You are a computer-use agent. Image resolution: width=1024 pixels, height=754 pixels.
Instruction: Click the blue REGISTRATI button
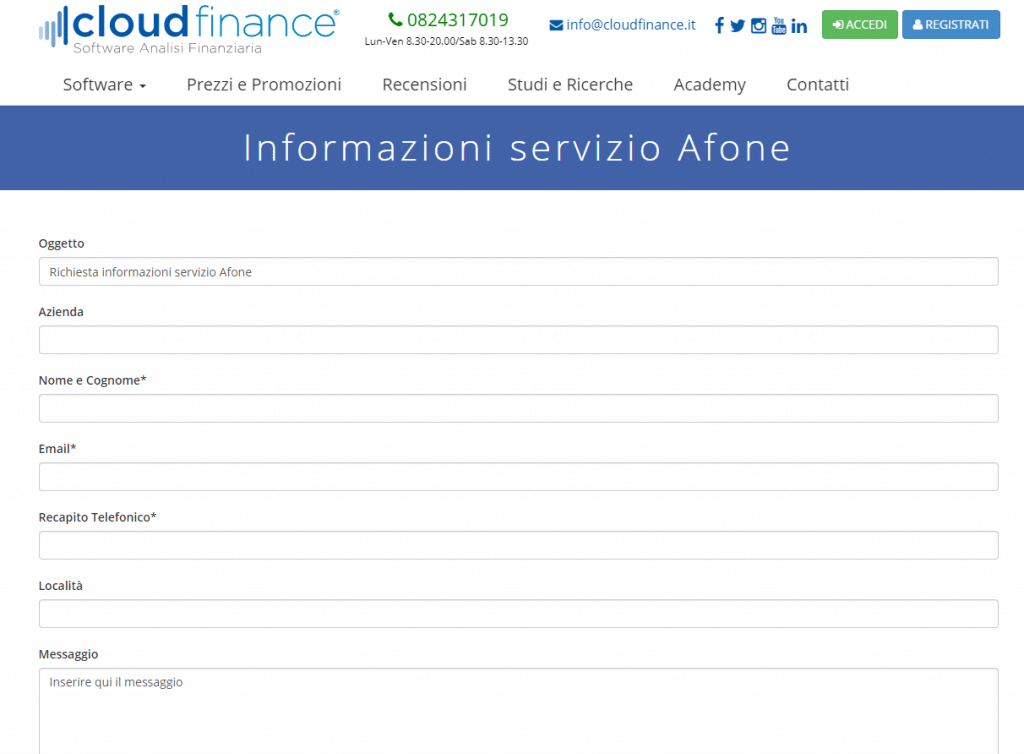(951, 25)
